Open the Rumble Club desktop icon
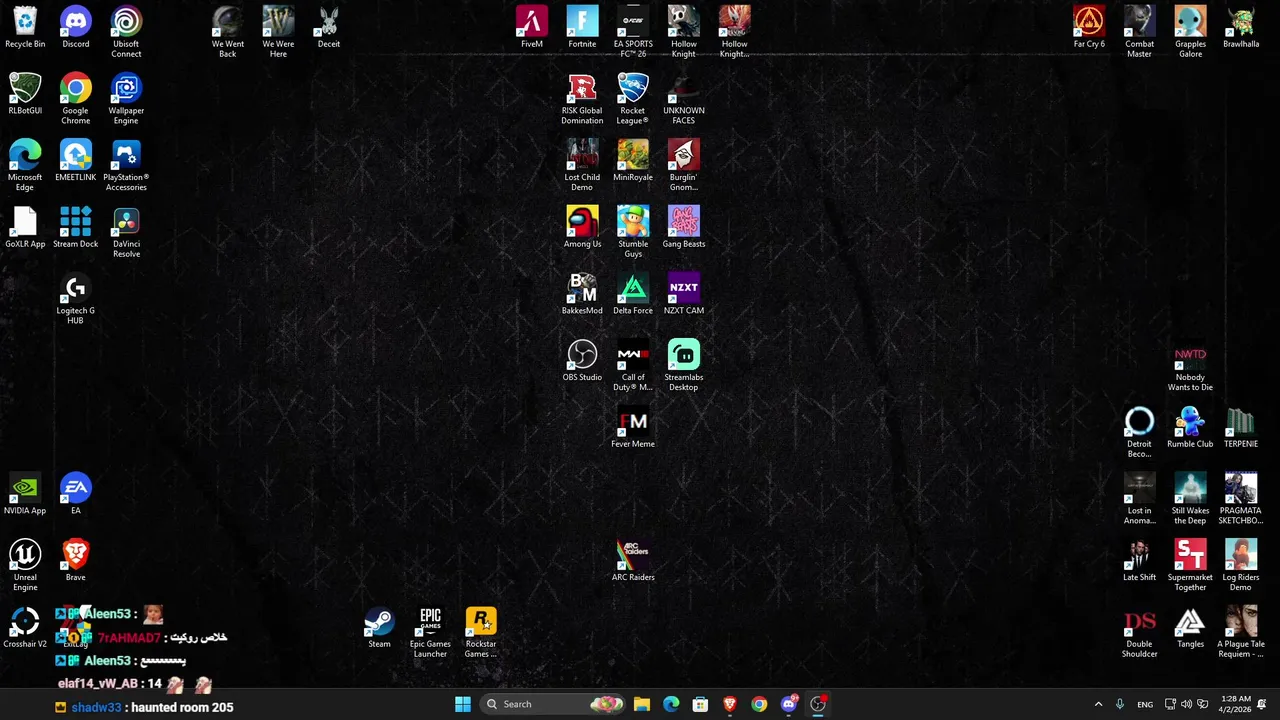 1190,428
